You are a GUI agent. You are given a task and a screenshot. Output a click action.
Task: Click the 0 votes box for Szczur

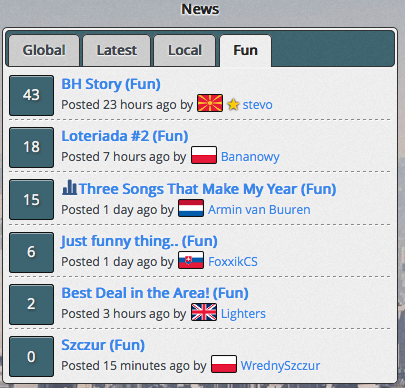[31, 356]
